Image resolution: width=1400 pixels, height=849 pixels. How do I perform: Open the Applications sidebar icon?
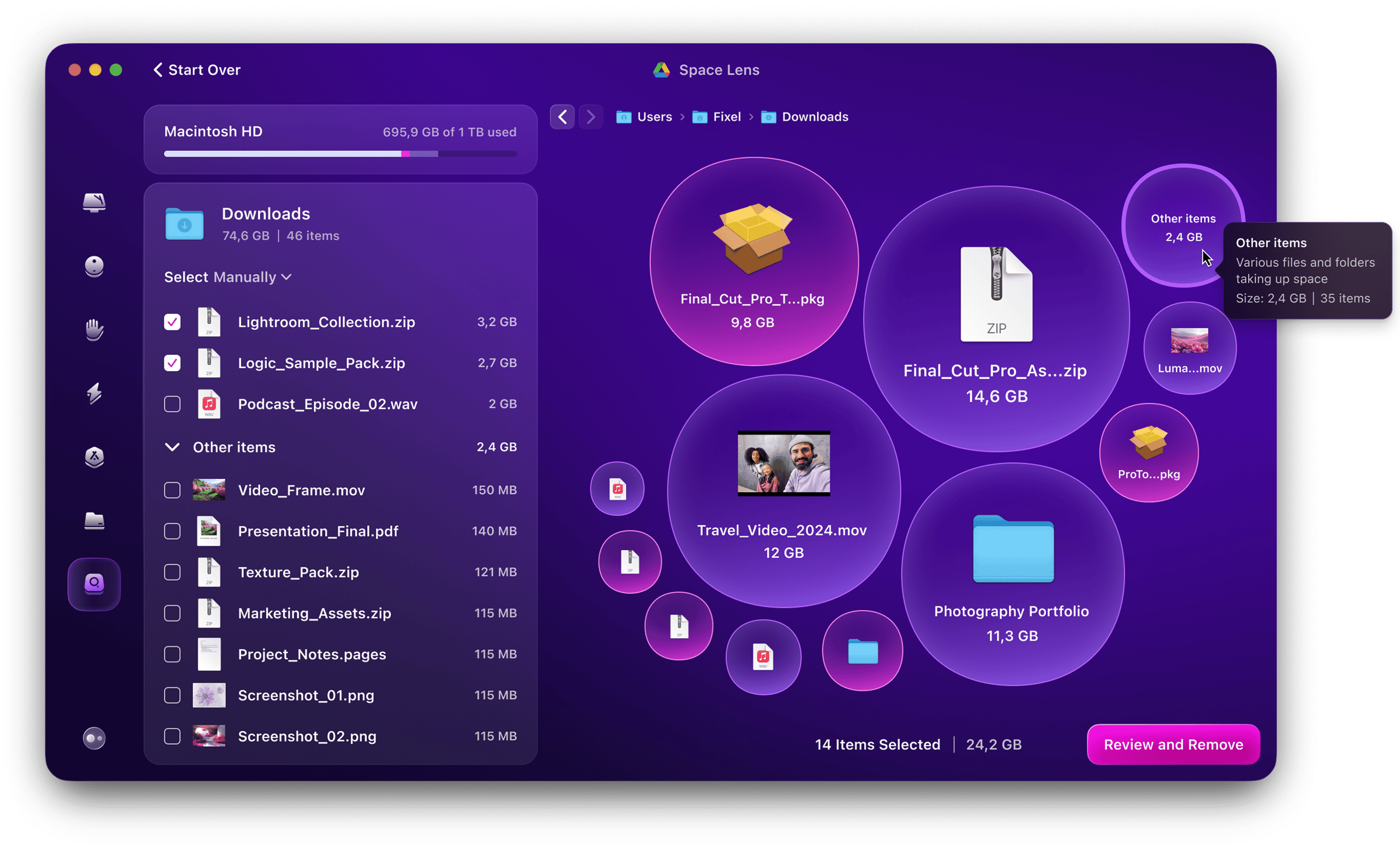(94, 456)
